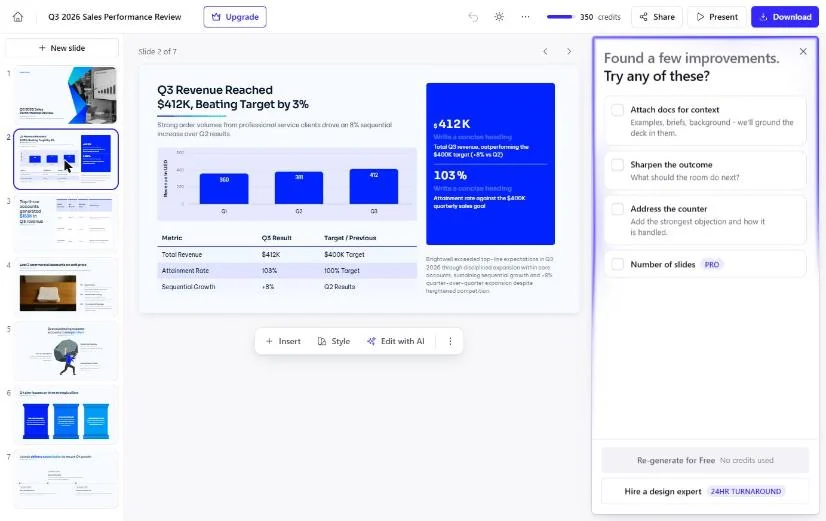Click the 'Total Revenue' table row label
Image resolution: width=826 pixels, height=521 pixels.
[x=182, y=254]
